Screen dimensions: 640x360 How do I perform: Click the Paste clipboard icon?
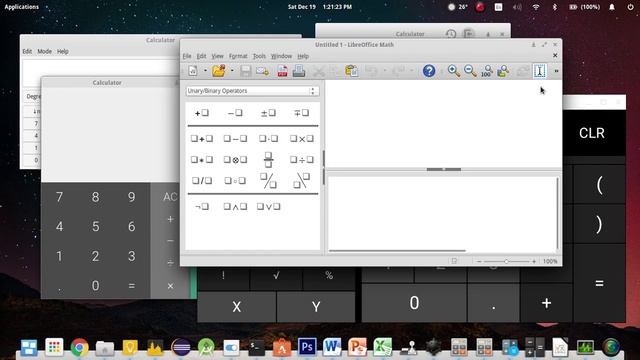click(x=351, y=71)
